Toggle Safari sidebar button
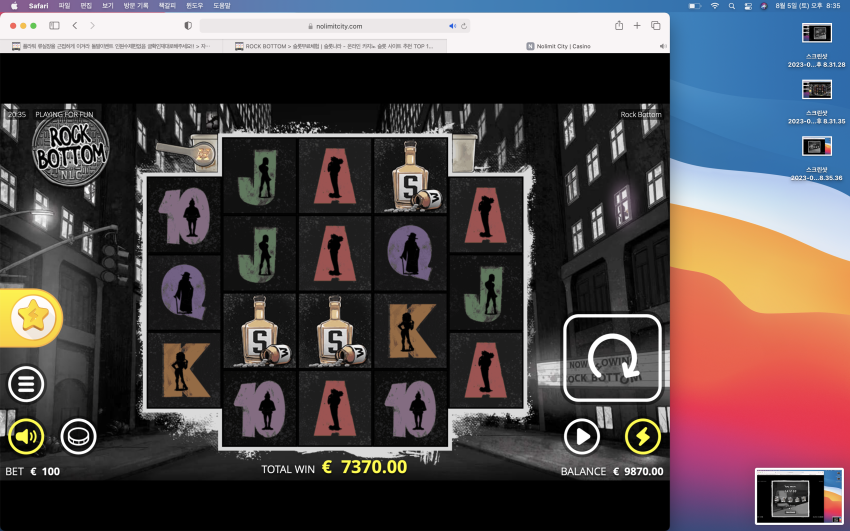Screen dimensions: 850x531 [x=54, y=25]
